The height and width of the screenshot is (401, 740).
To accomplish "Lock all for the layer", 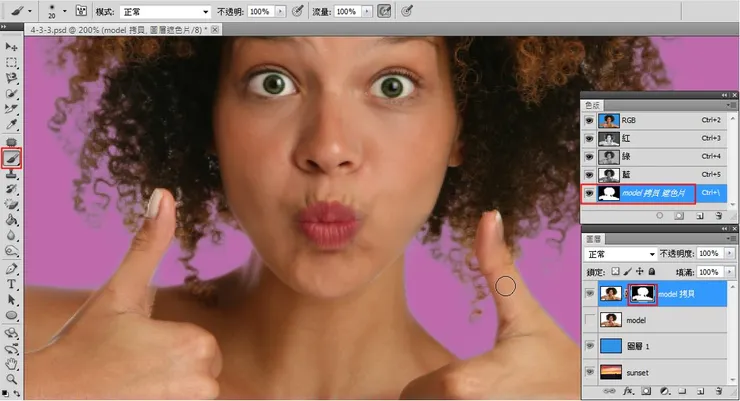I will 652,271.
